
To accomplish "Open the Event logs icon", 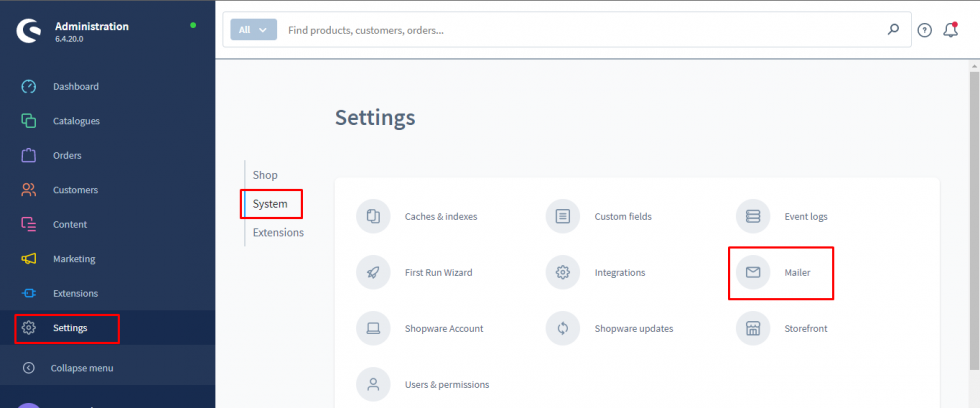I will coord(753,216).
